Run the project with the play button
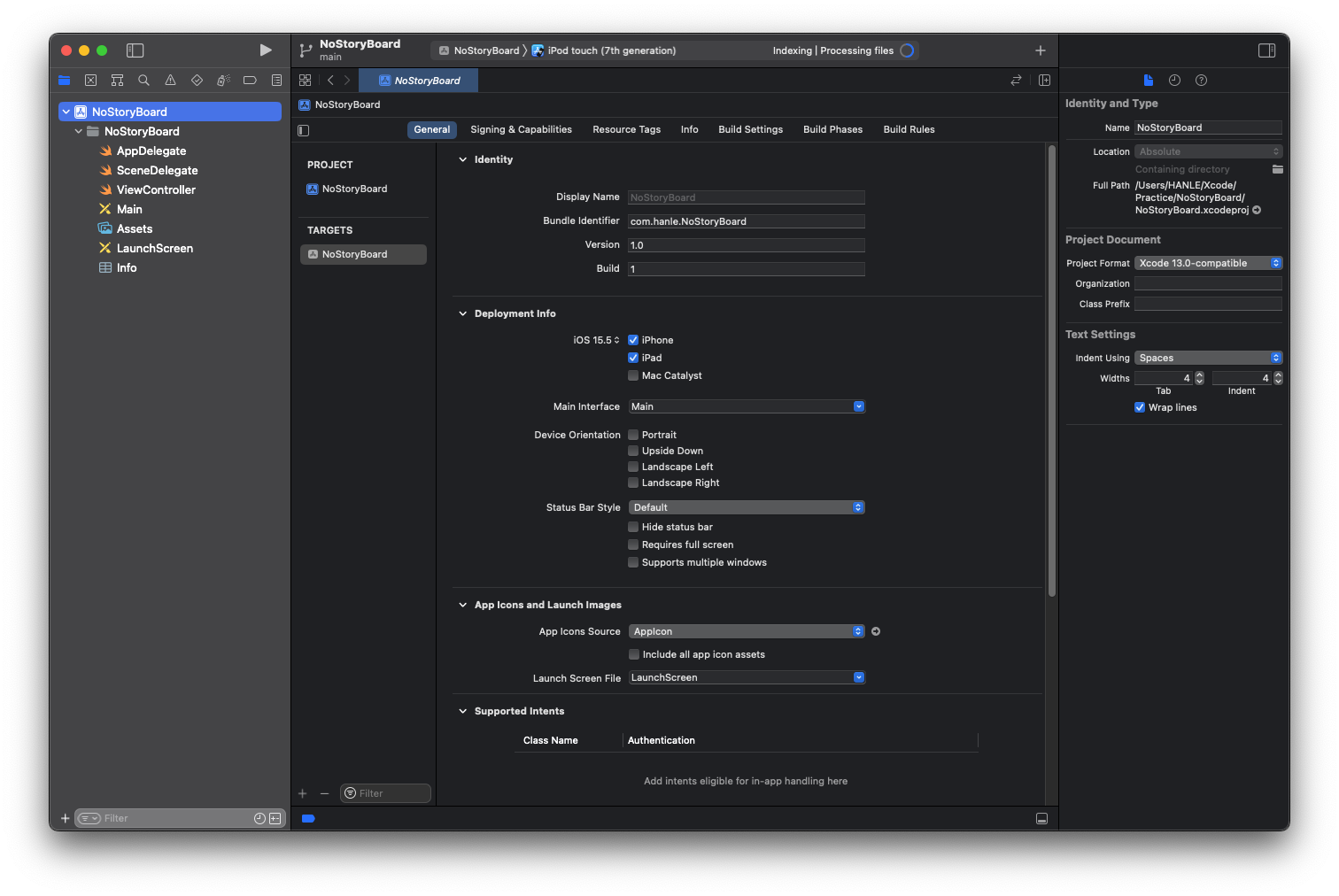Image resolution: width=1339 pixels, height=896 pixels. [x=266, y=50]
